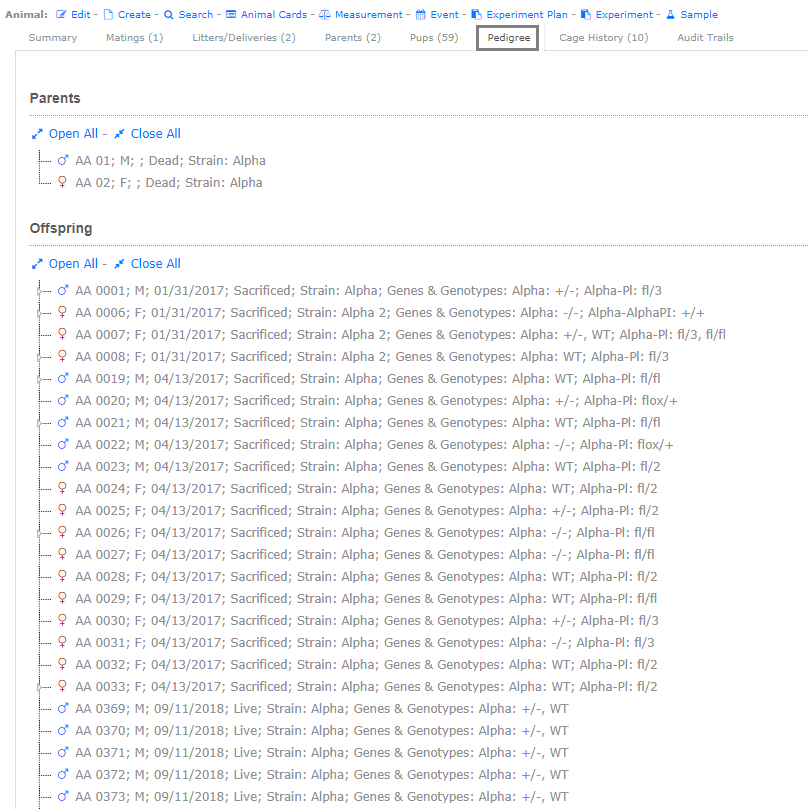Click male symbol icon of AA 0373
Image resolution: width=808 pixels, height=809 pixels.
coord(62,796)
